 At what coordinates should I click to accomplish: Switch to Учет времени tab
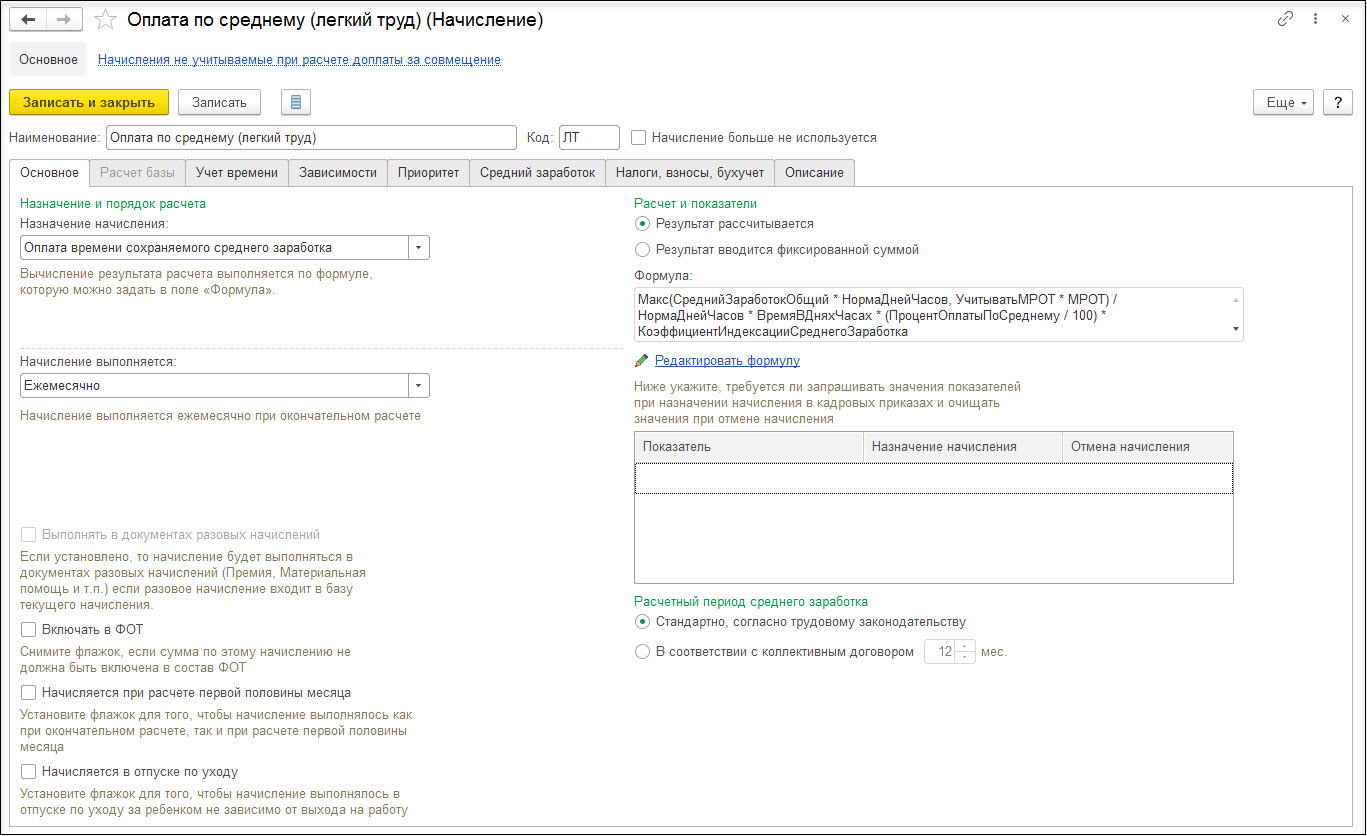tap(237, 173)
